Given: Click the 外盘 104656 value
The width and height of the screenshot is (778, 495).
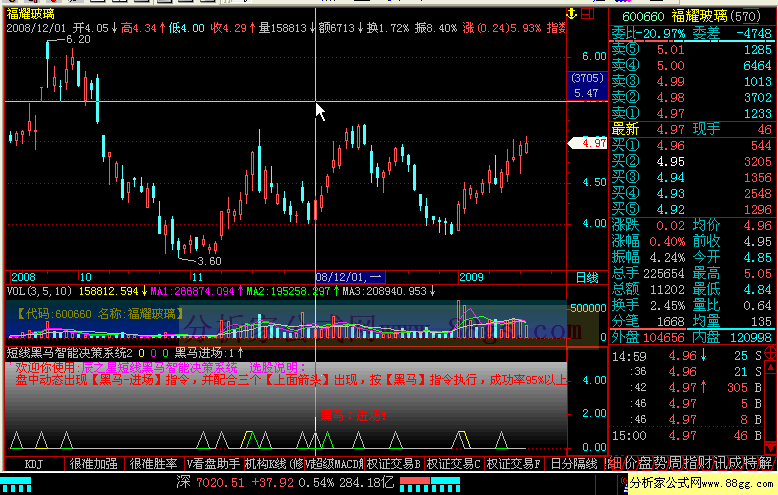Looking at the screenshot, I should 663,337.
